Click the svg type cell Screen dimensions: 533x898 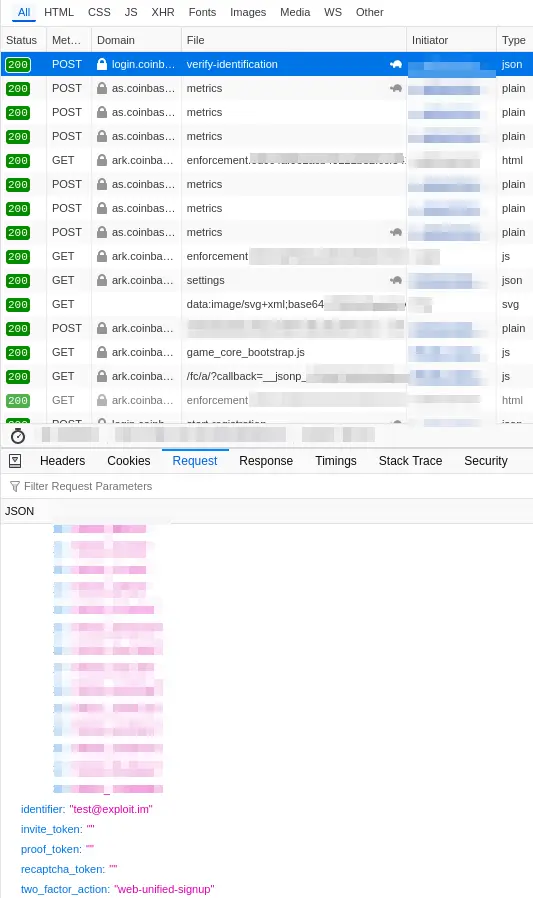[511, 304]
